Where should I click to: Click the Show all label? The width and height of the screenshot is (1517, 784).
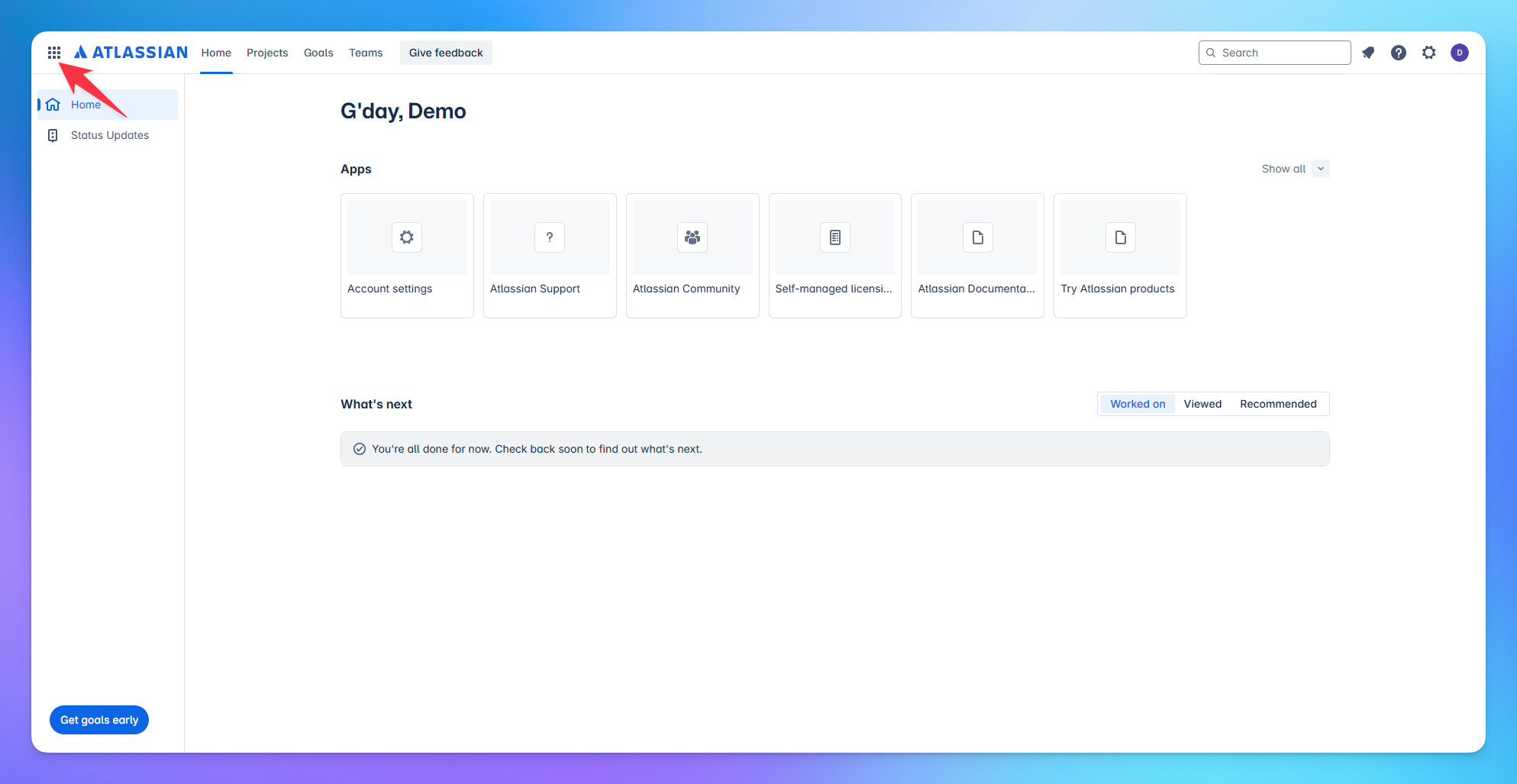click(x=1283, y=169)
